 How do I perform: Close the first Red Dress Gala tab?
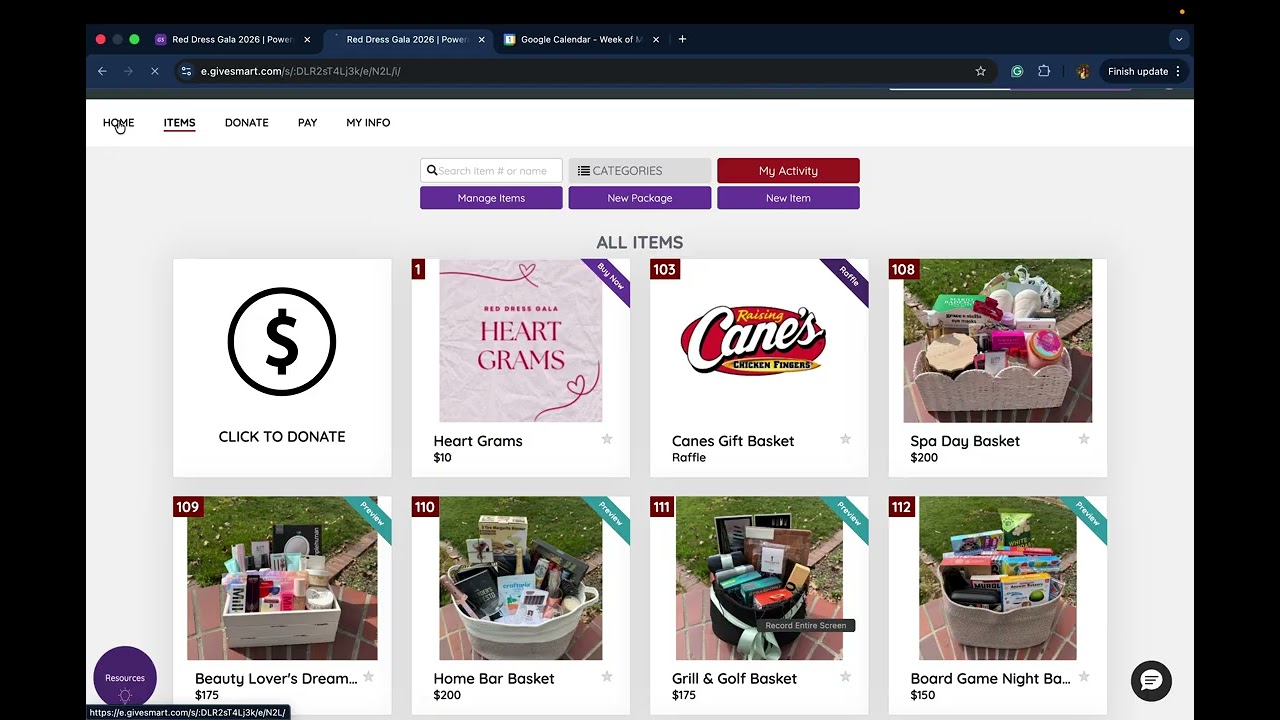click(307, 39)
